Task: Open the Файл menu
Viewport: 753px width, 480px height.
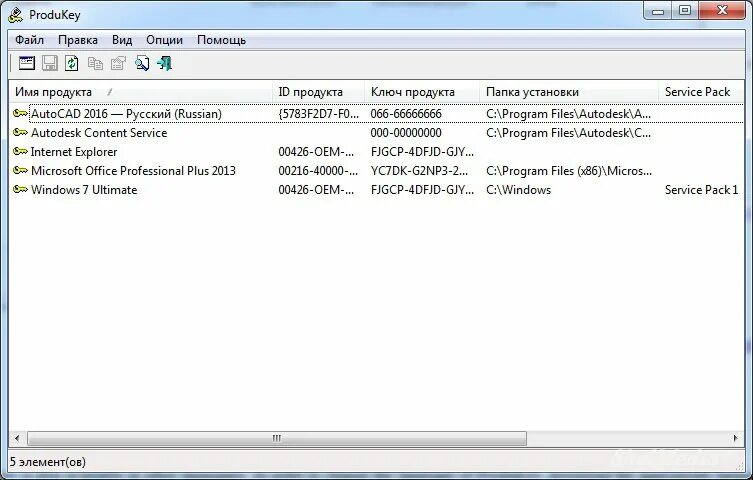Action: tap(29, 40)
